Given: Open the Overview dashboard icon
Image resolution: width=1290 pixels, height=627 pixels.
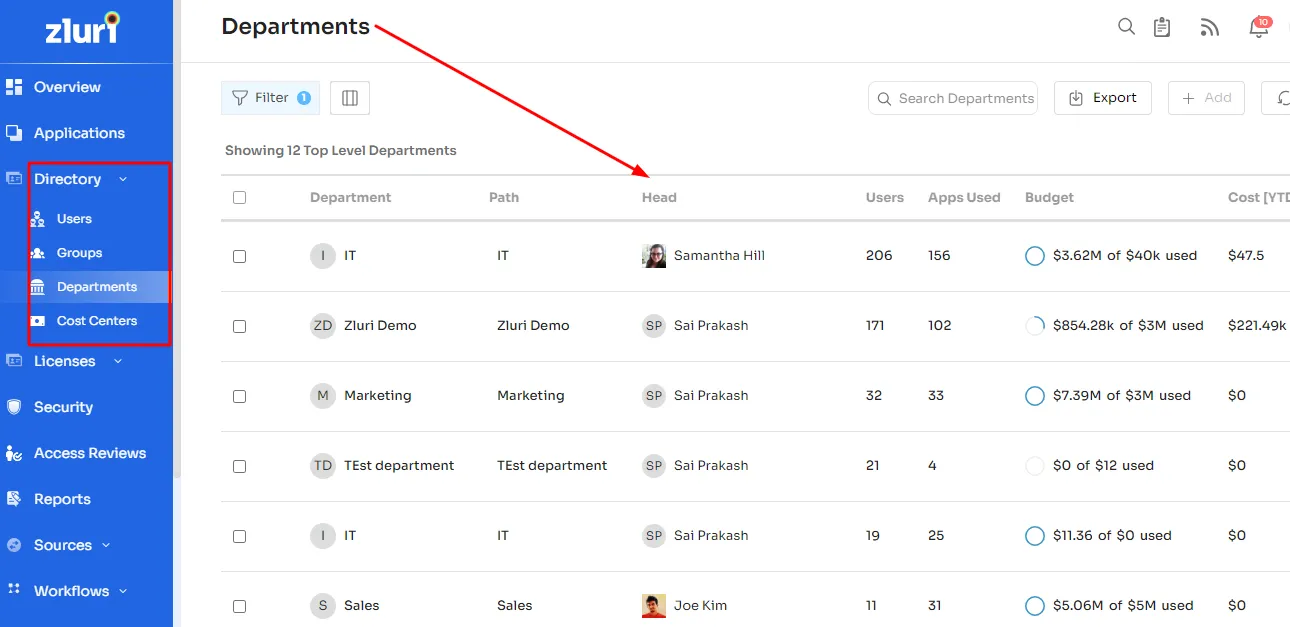Looking at the screenshot, I should (14, 87).
